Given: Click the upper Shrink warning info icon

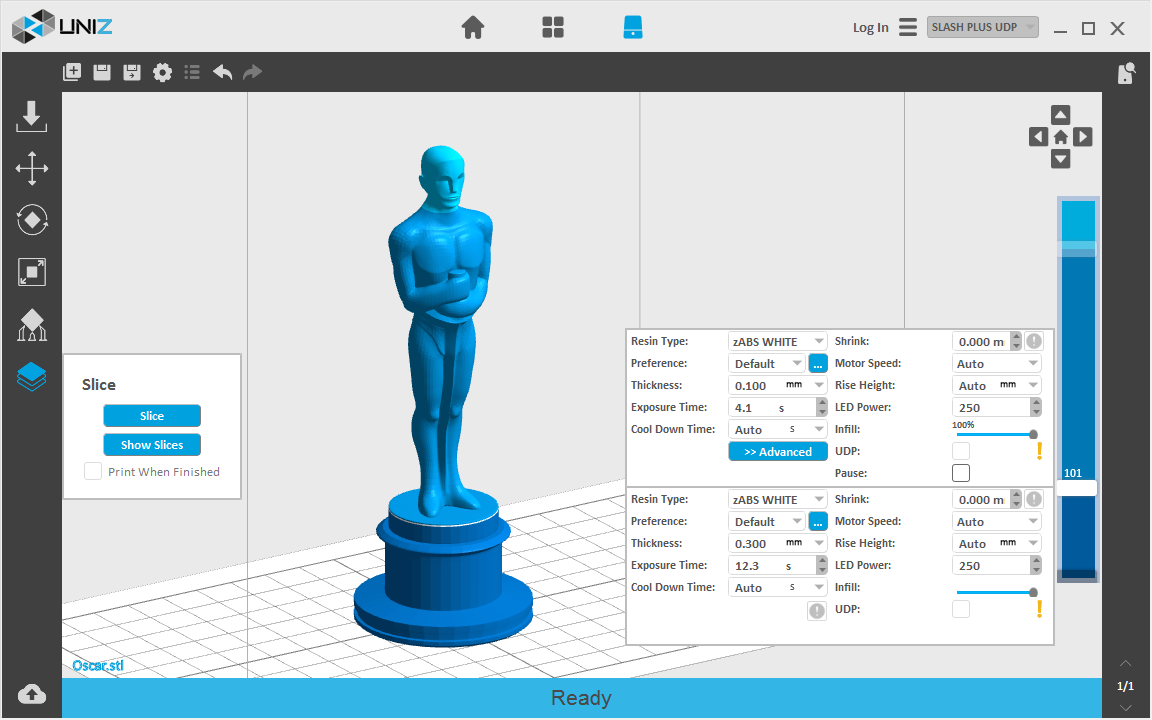Looking at the screenshot, I should click(1034, 341).
